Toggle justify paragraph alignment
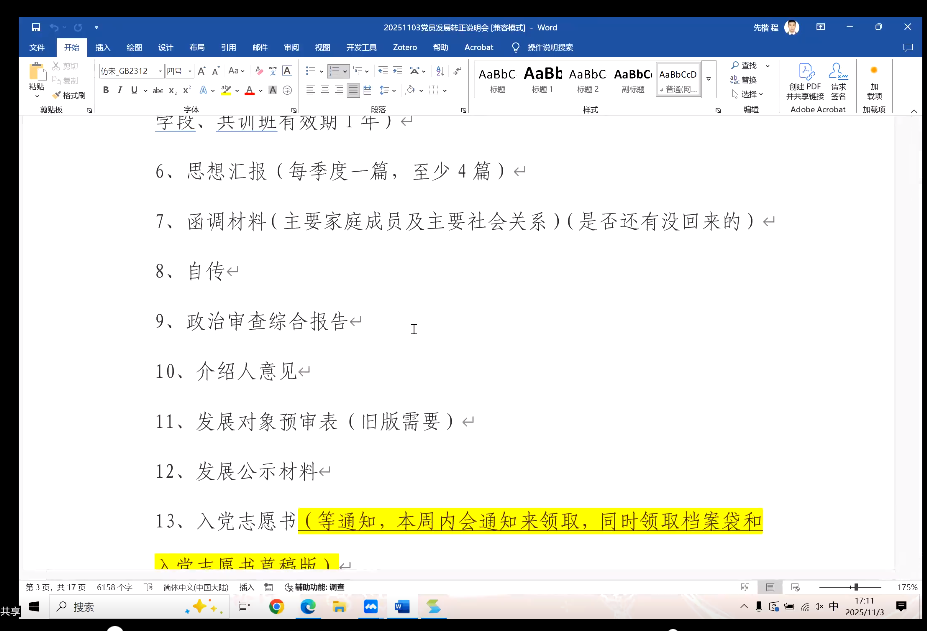Viewport: 927px width, 631px height. 353,90
